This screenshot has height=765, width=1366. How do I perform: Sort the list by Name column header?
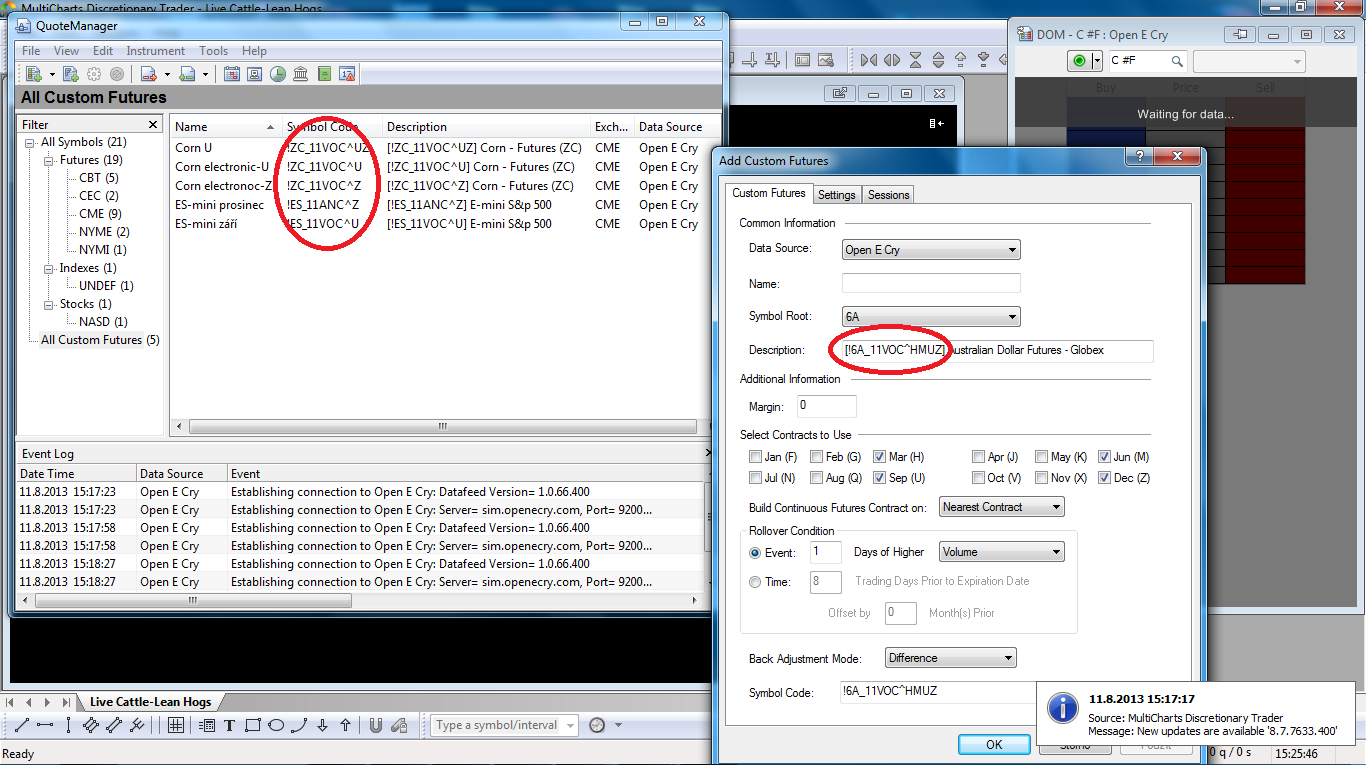pyautogui.click(x=225, y=127)
